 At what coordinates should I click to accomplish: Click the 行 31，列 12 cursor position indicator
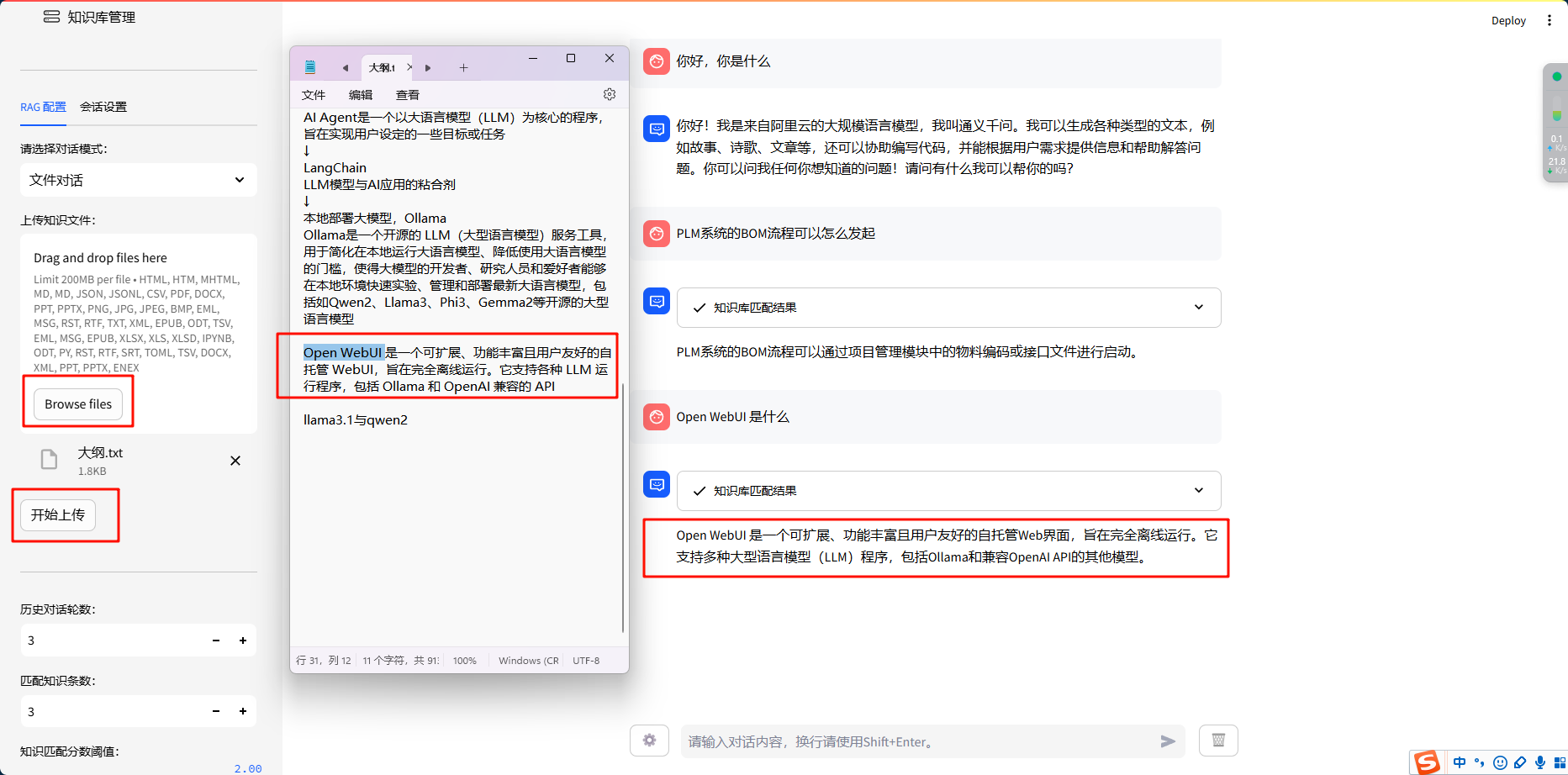coord(324,661)
